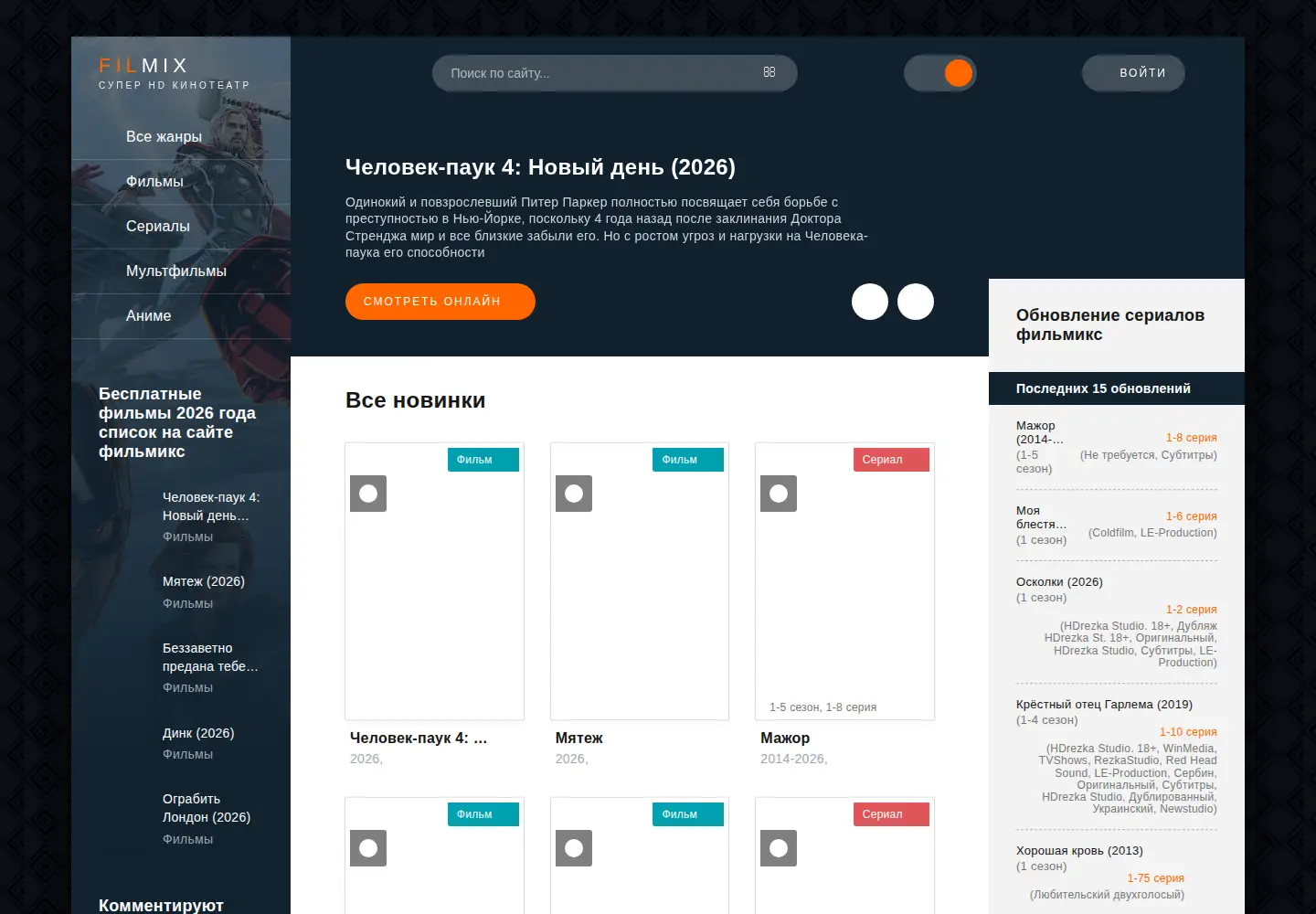Click the play icon on the second-row Сериал card

tap(779, 848)
